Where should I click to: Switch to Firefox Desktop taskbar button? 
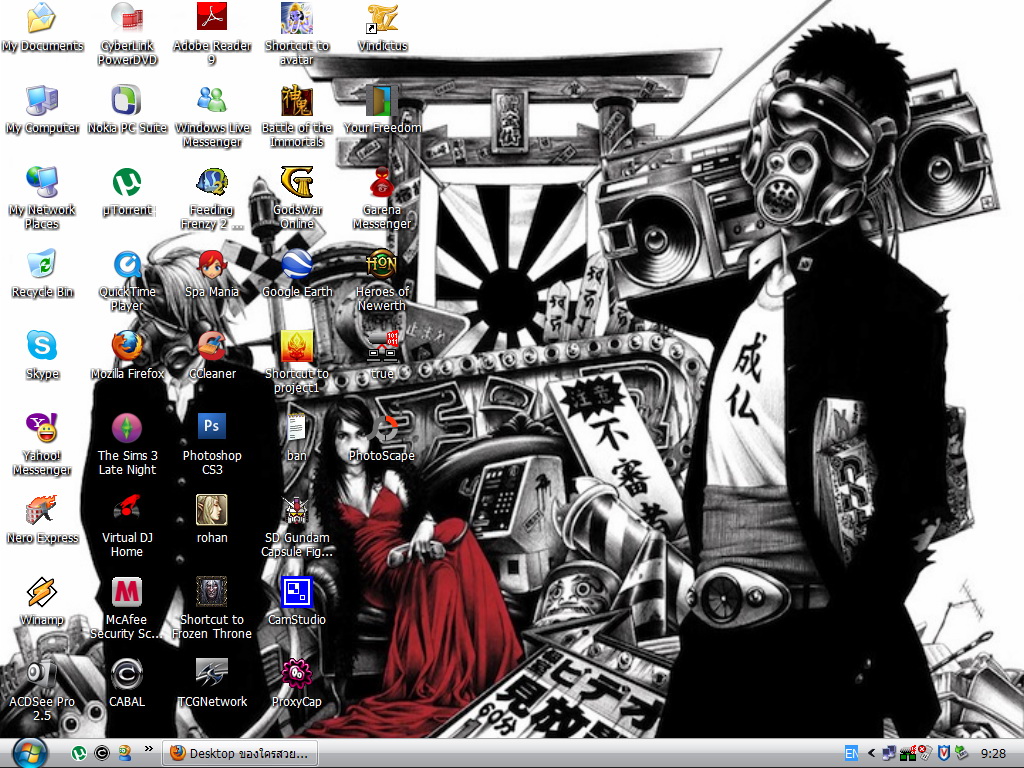[240, 754]
